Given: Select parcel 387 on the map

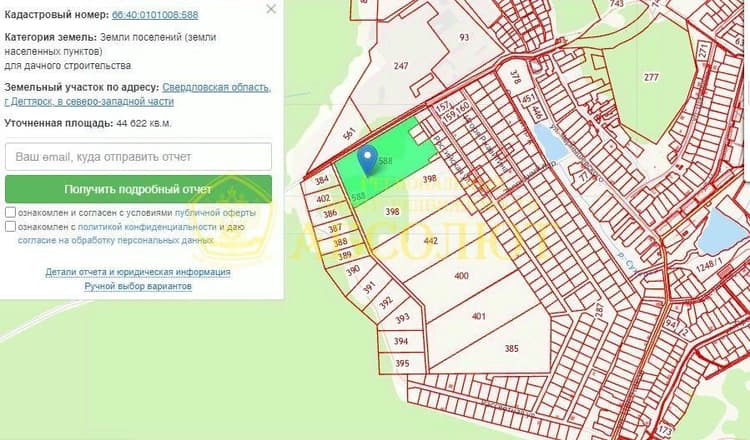Looking at the screenshot, I should pyautogui.click(x=335, y=228).
